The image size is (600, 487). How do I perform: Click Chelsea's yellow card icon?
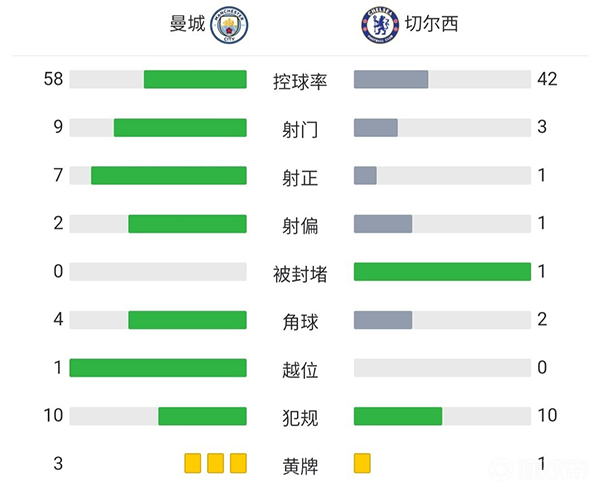362,463
